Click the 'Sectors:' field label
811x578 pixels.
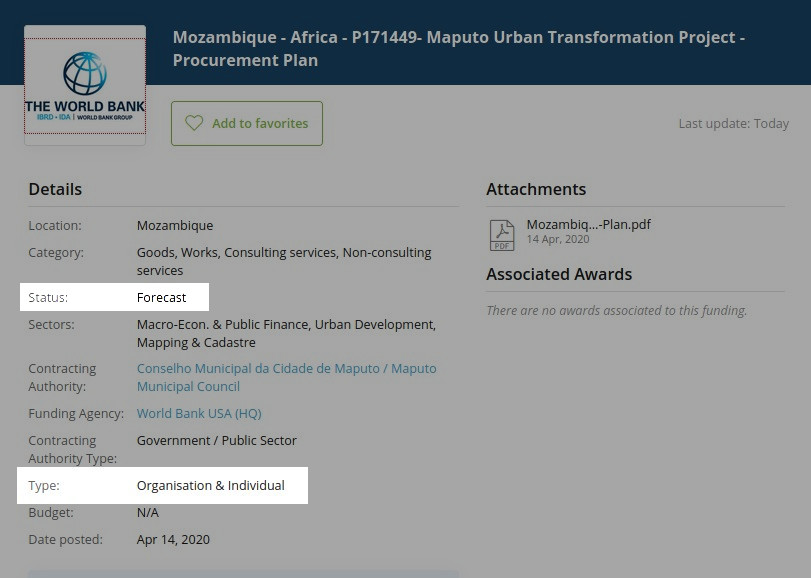[51, 325]
